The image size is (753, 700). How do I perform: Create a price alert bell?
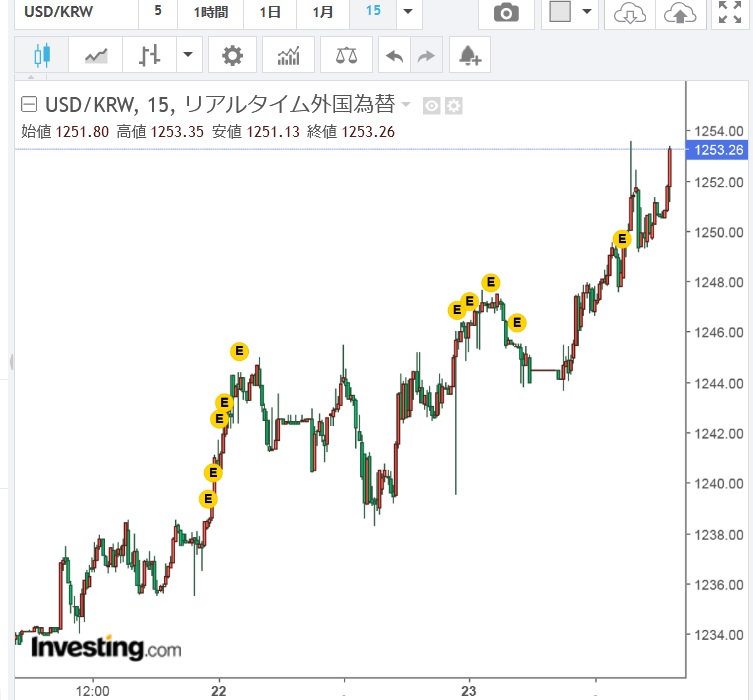coord(470,57)
